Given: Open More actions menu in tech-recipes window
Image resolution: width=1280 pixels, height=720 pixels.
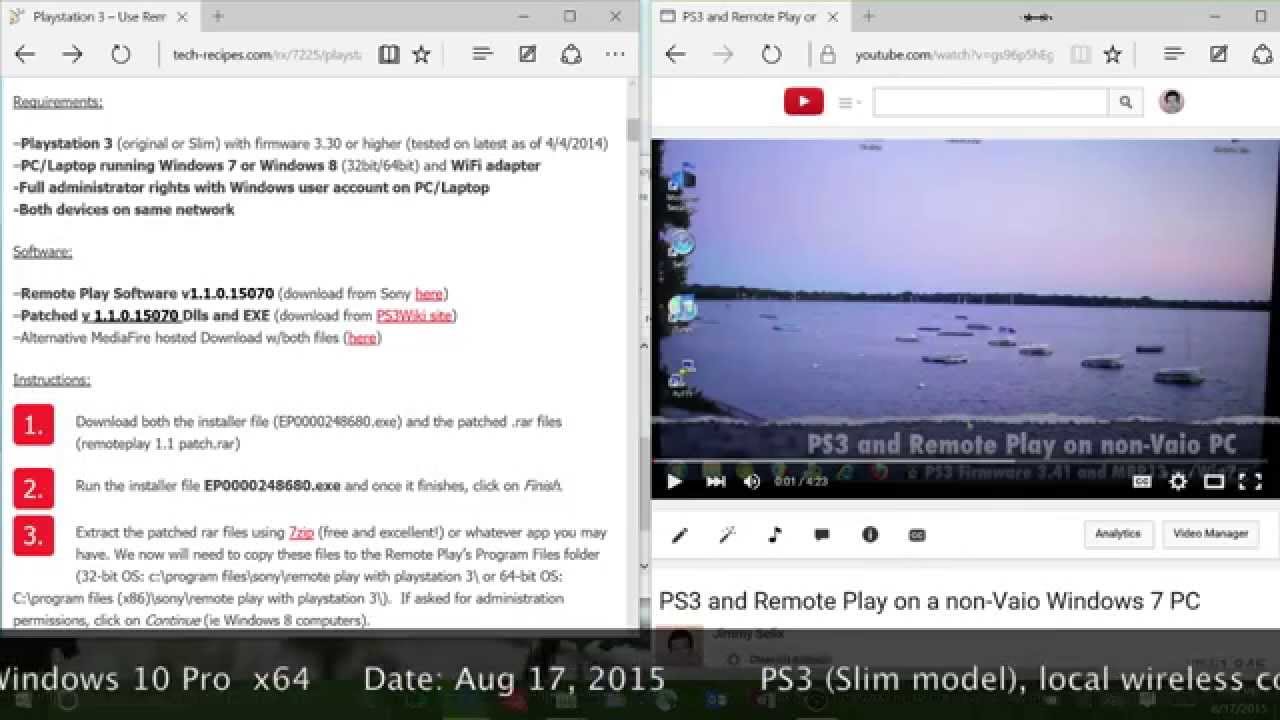Looking at the screenshot, I should coord(616,54).
